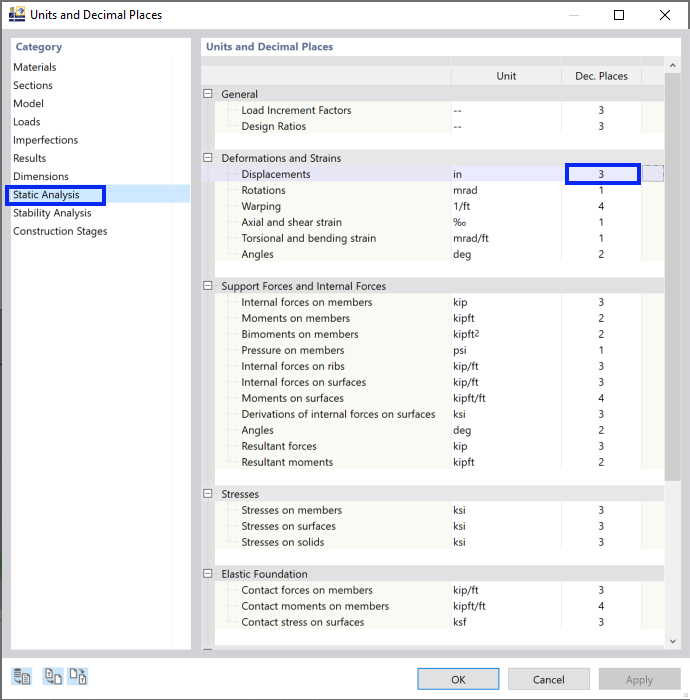690x700 pixels.
Task: Collapse the Elastic Foundation group
Action: pyautogui.click(x=208, y=574)
